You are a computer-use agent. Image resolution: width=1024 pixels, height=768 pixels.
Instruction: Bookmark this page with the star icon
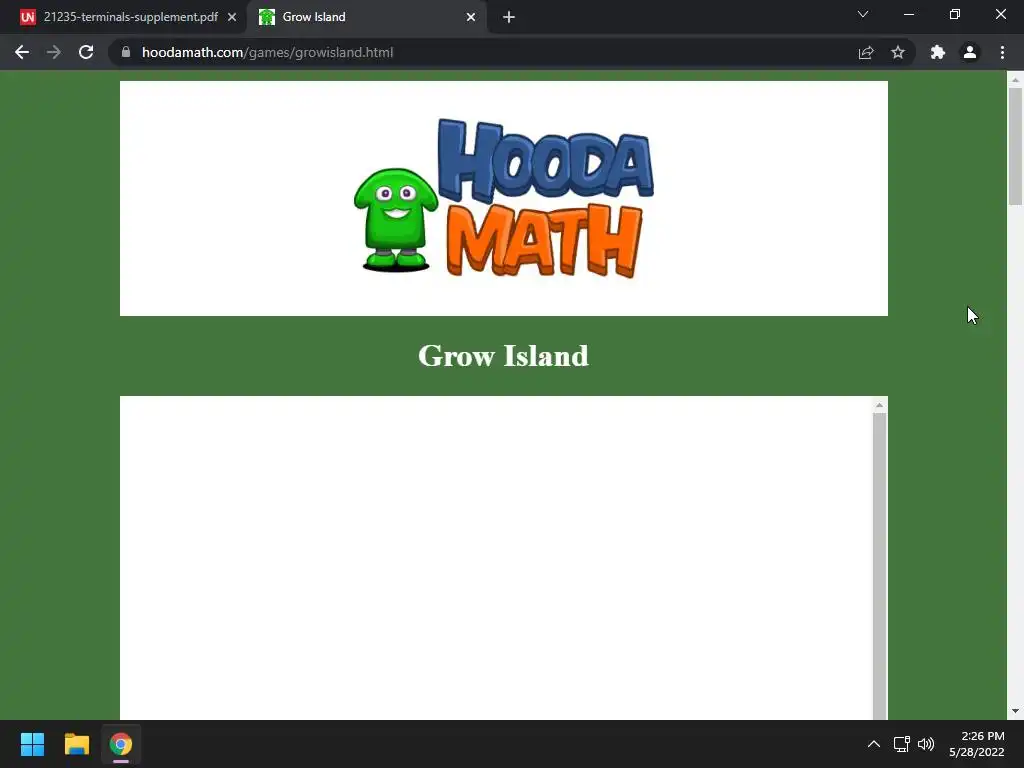click(898, 52)
